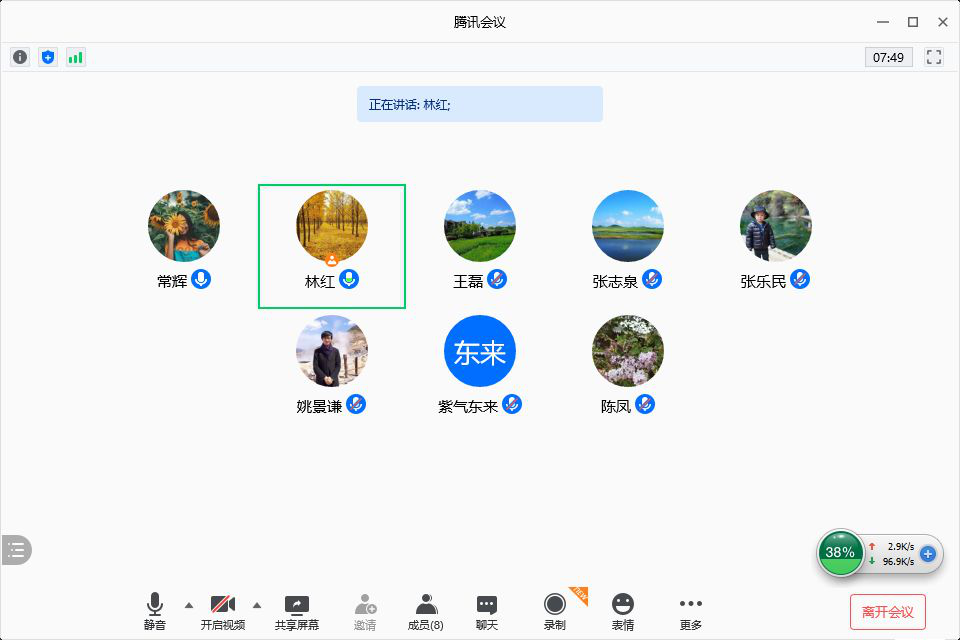Mute the microphone
Screen dimensions: 960x640
pyautogui.click(x=154, y=611)
